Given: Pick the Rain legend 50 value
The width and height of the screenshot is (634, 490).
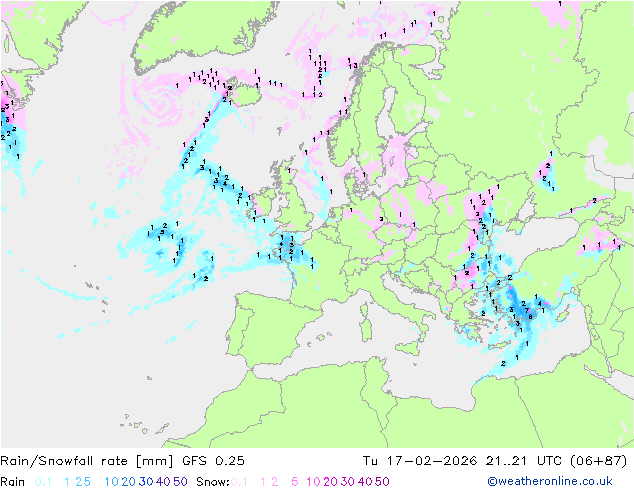Looking at the screenshot, I should point(180,482).
